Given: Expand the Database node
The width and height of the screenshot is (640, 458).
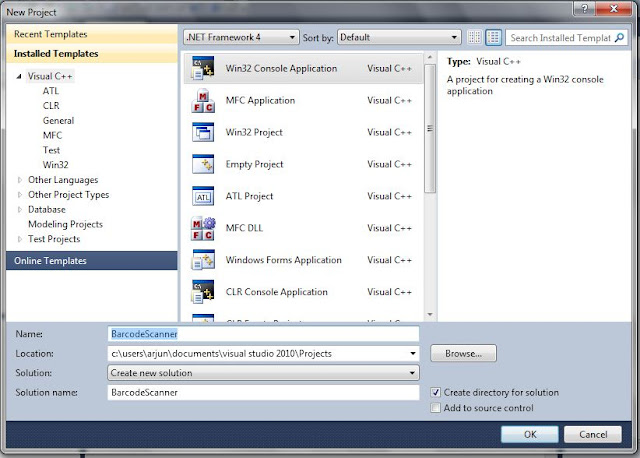Looking at the screenshot, I should tap(19, 209).
